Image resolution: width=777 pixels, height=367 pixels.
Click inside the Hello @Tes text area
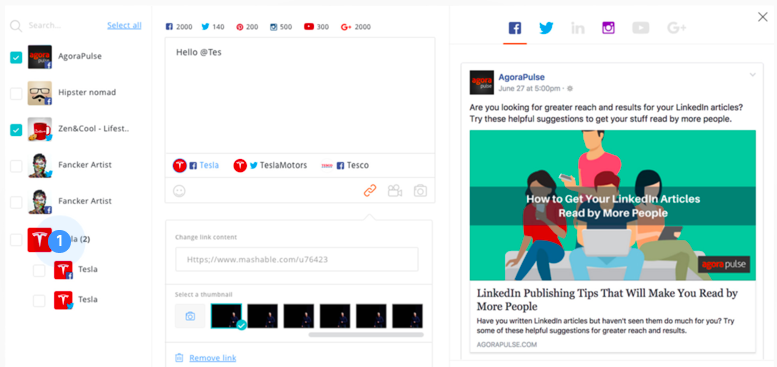click(x=300, y=95)
